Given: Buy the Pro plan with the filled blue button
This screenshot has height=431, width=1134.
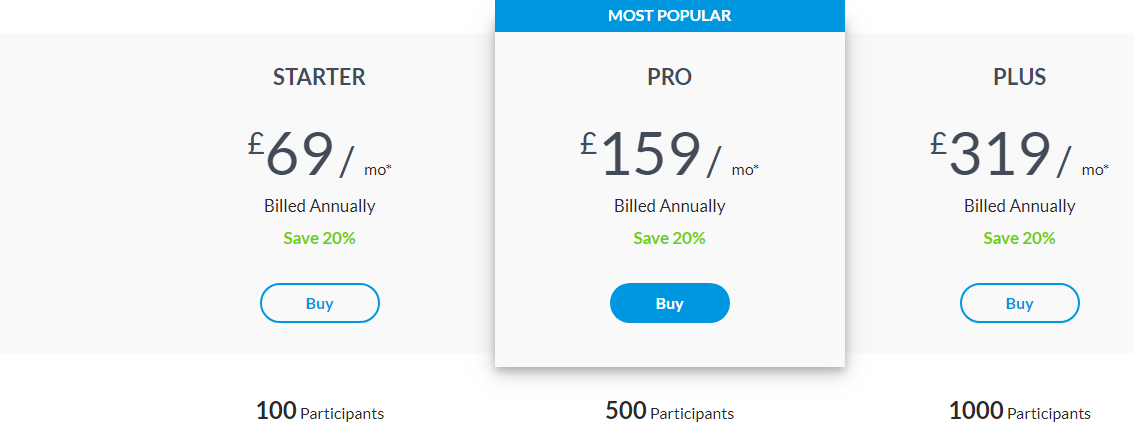Looking at the screenshot, I should click(670, 303).
